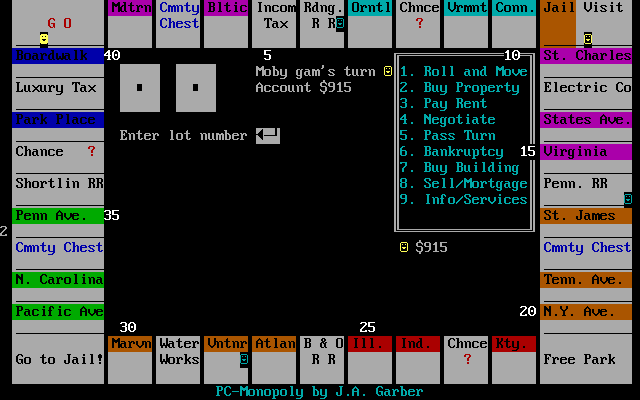640x400 pixels.
Task: Select menu option 4 Negotiate
Action: tap(448, 119)
